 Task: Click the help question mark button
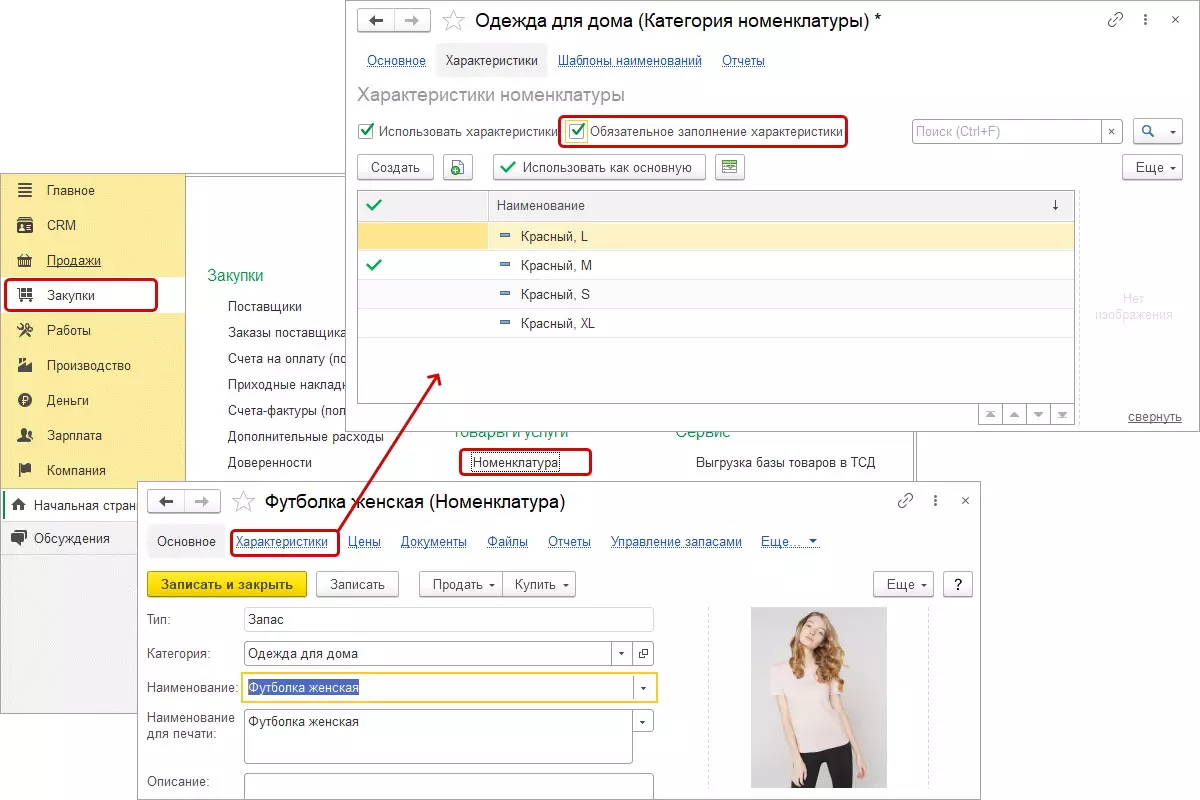[958, 585]
